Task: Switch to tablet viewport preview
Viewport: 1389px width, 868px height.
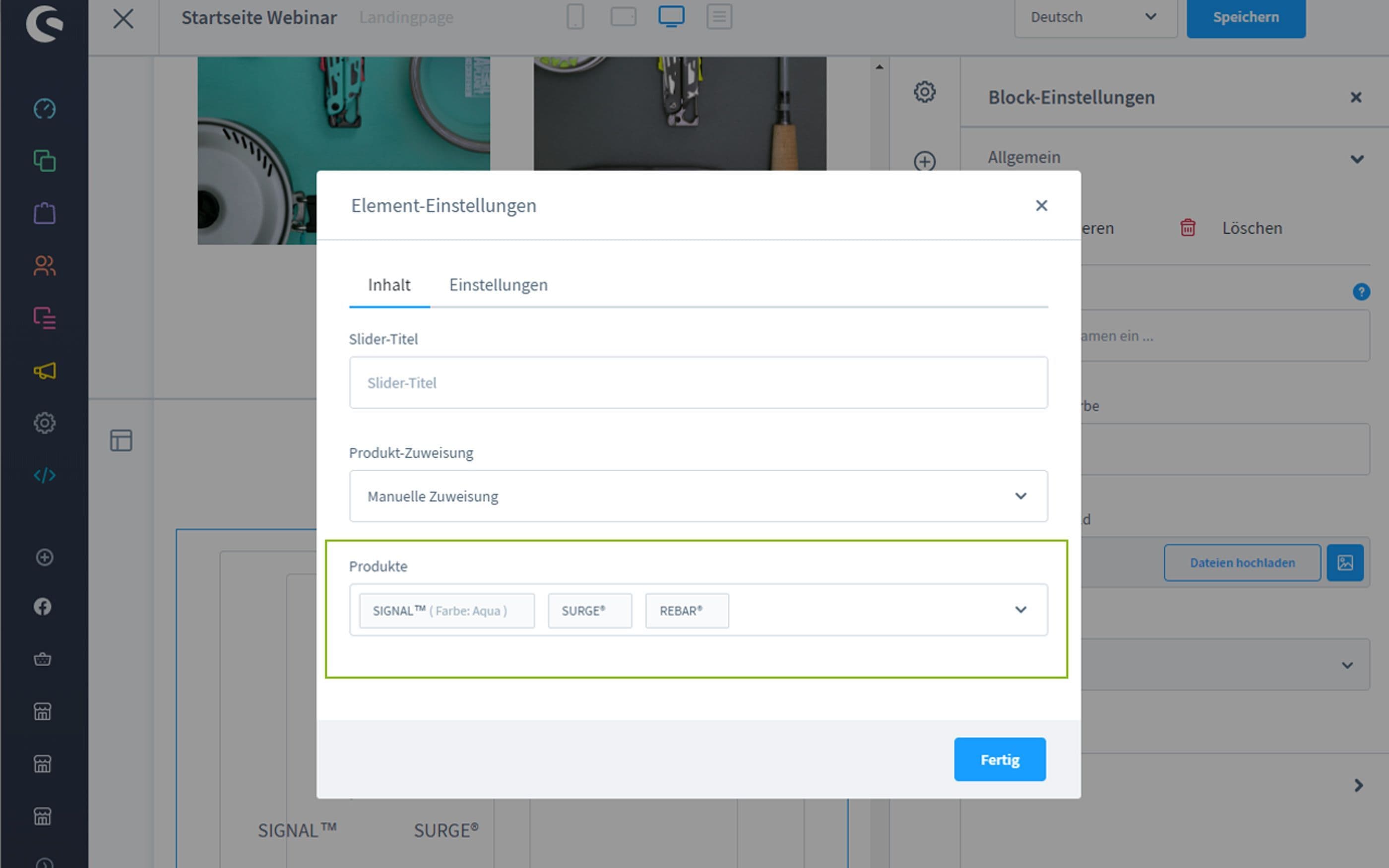Action: coord(623,17)
